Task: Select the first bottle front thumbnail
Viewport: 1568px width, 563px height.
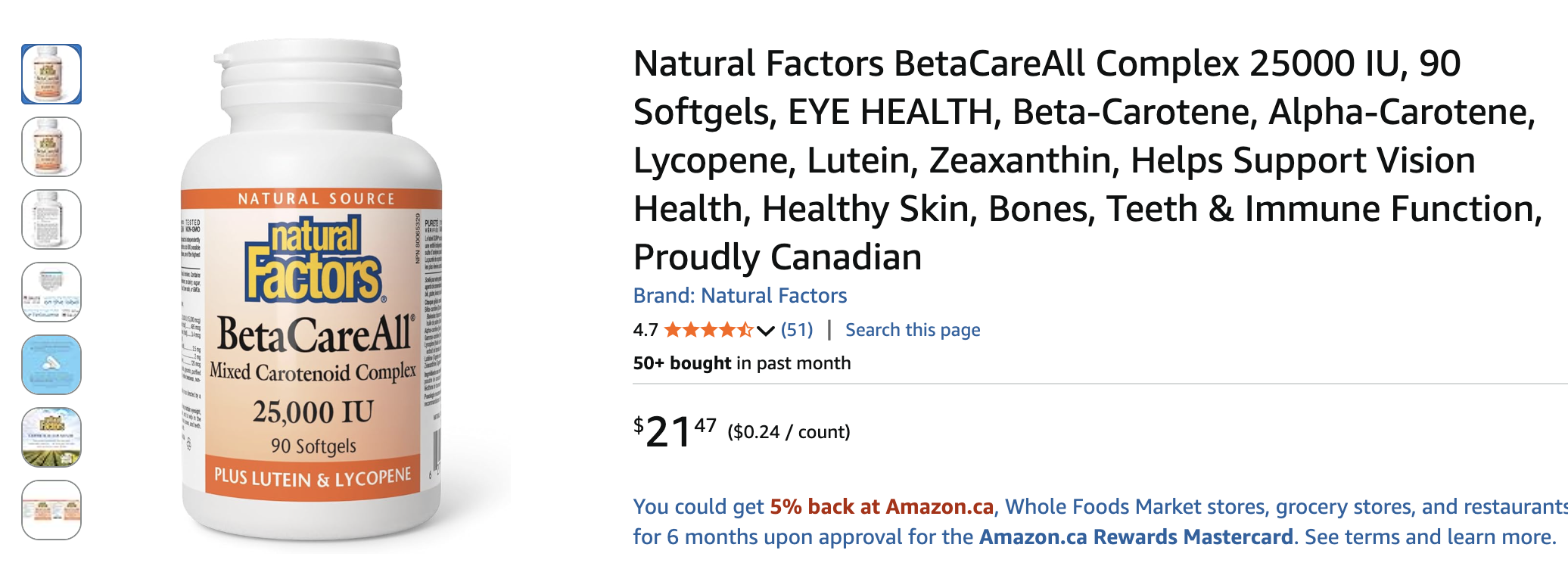Action: [51, 74]
